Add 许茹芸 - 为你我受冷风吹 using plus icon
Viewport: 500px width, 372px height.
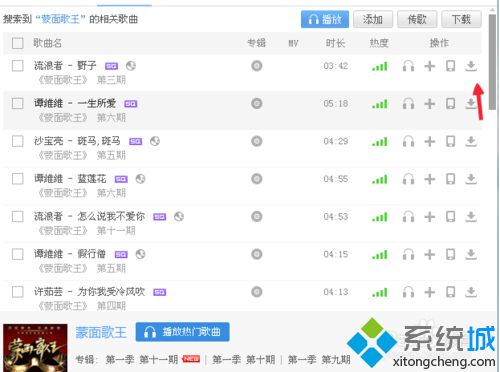tap(430, 292)
